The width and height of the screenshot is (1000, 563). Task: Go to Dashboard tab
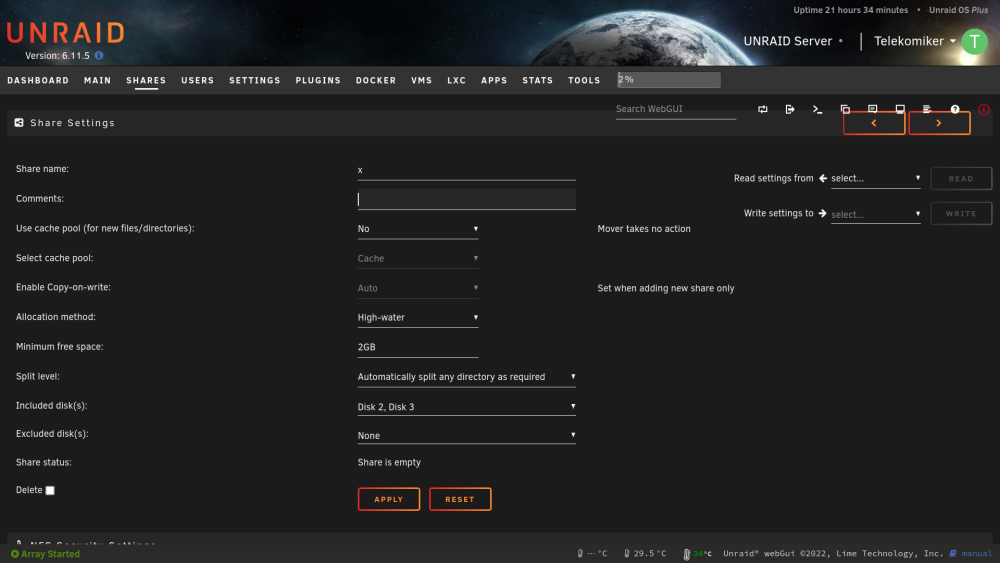[x=38, y=80]
